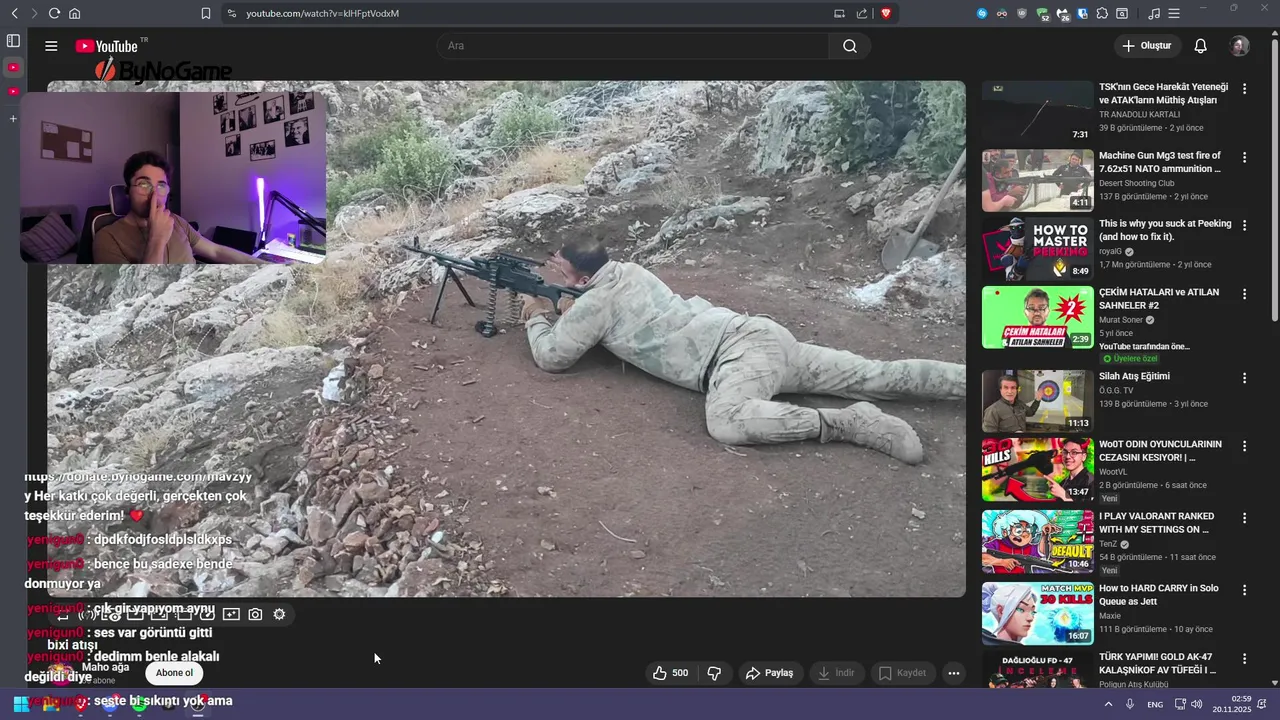Open the extensions puzzle menu

pyautogui.click(x=1102, y=13)
